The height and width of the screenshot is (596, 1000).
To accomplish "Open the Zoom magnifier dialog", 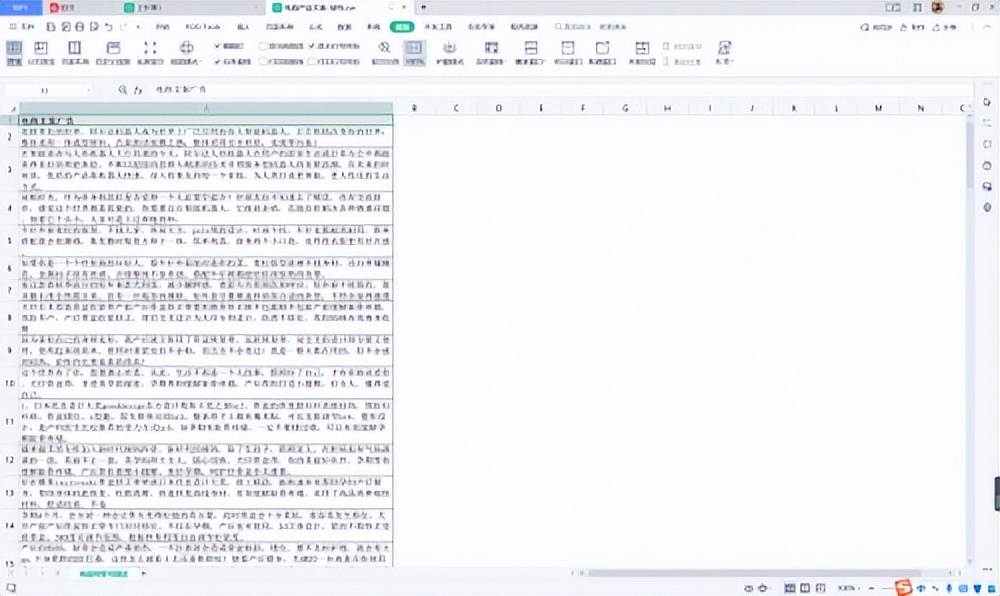I will [385, 53].
